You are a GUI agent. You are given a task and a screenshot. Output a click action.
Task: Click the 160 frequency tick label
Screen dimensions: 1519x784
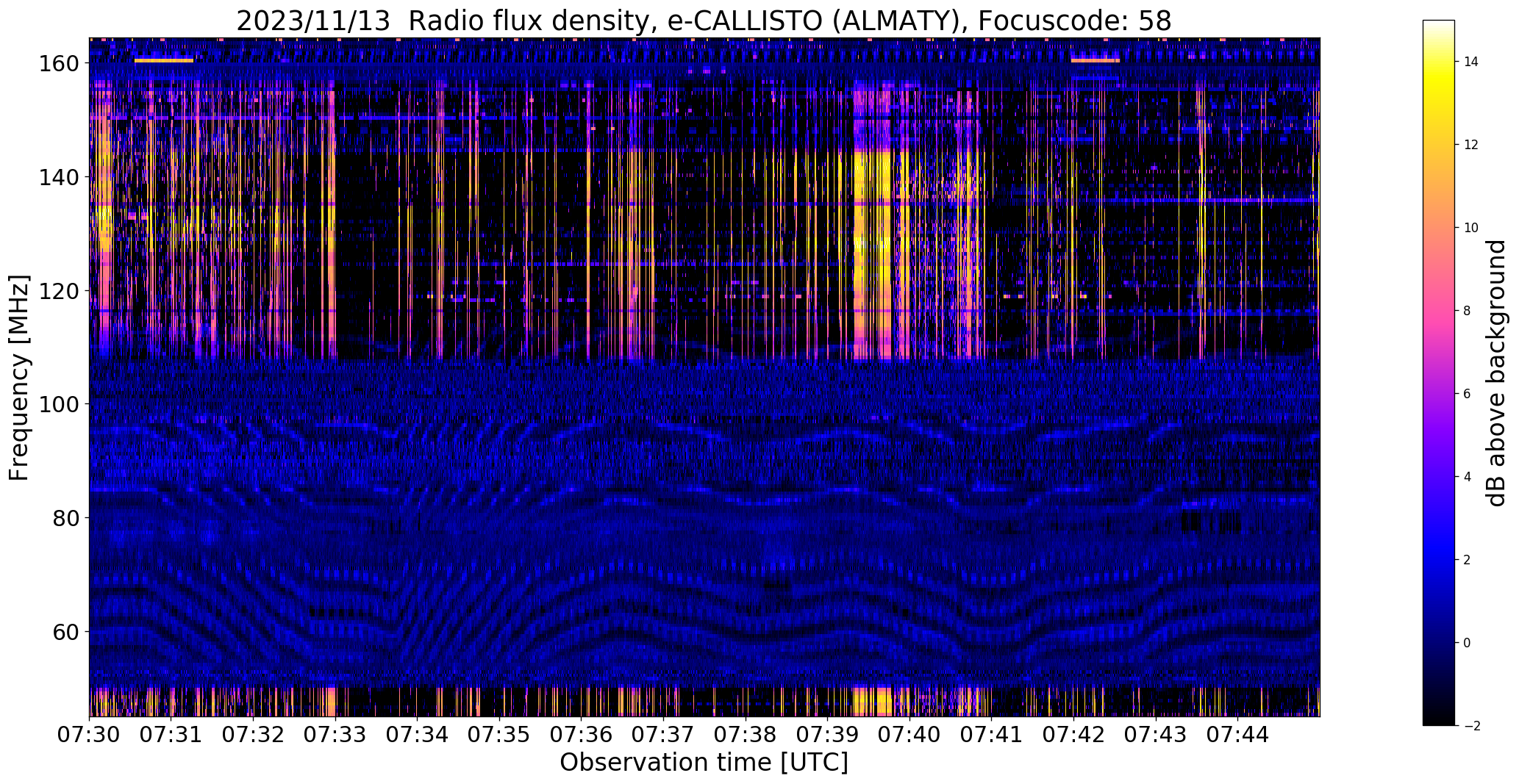59,64
